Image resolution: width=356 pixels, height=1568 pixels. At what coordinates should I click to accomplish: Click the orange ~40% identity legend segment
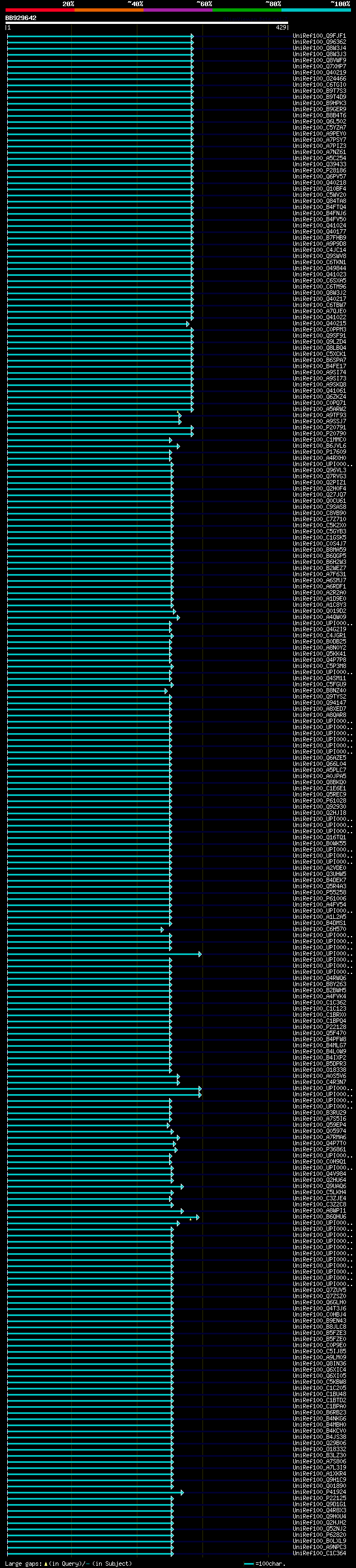point(109,11)
